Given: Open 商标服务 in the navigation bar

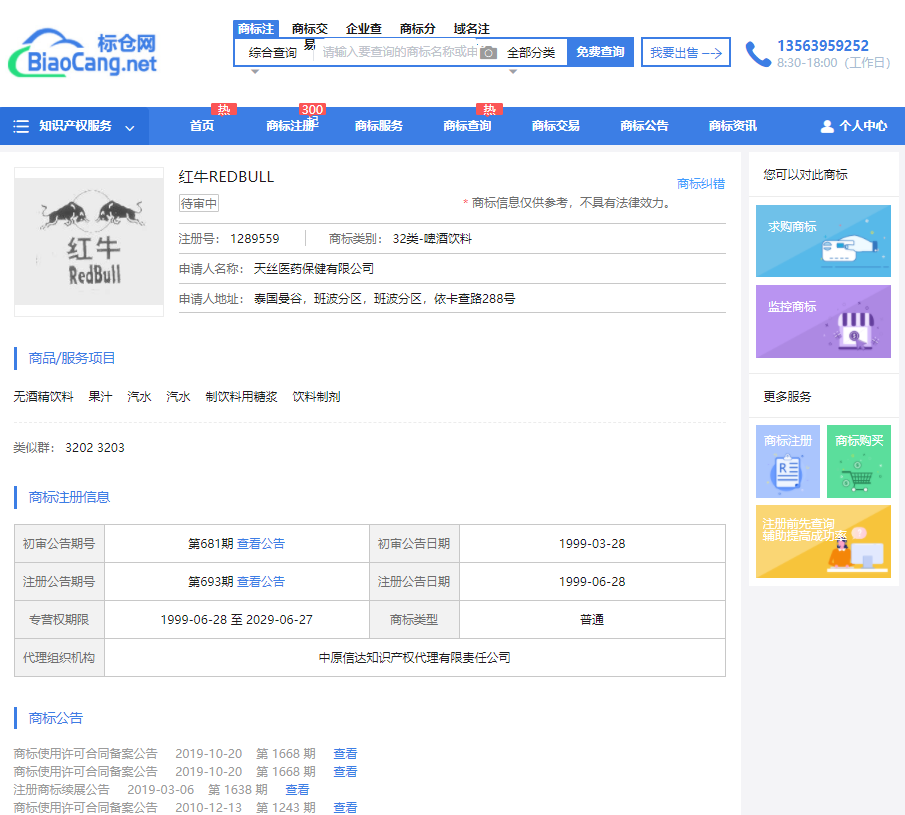Looking at the screenshot, I should tap(379, 126).
